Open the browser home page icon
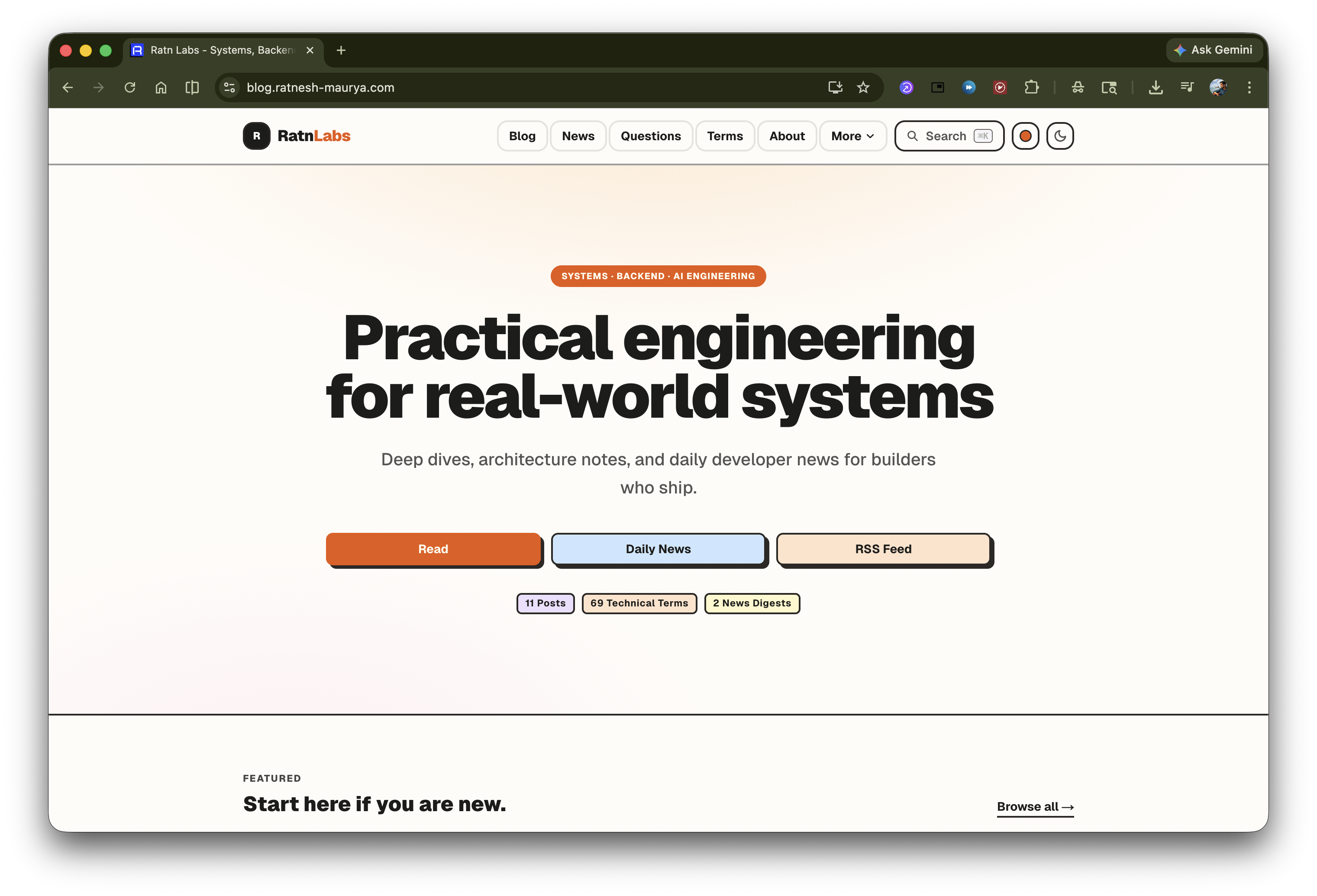The image size is (1317, 896). 161,87
